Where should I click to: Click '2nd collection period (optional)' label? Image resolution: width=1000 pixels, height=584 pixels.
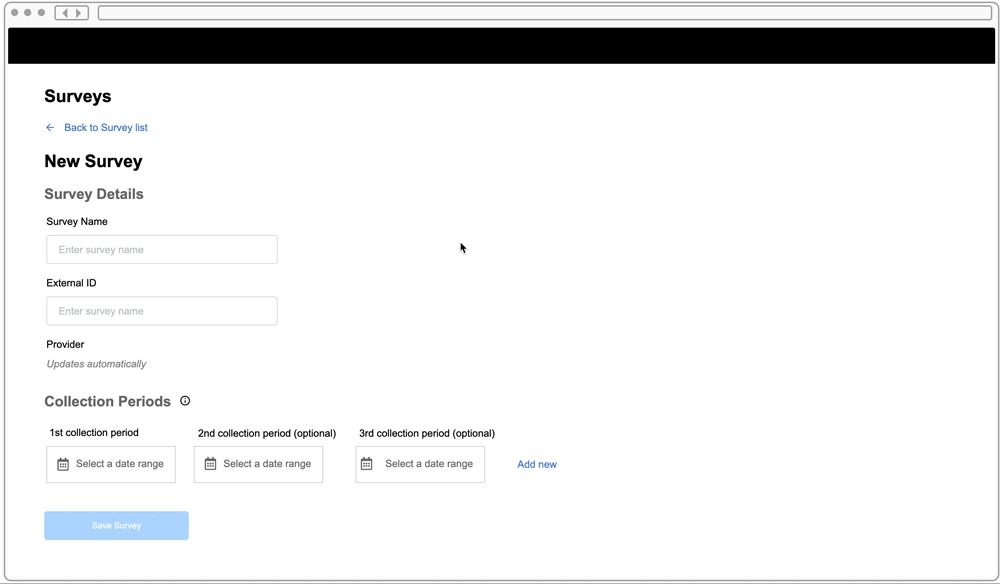(267, 434)
